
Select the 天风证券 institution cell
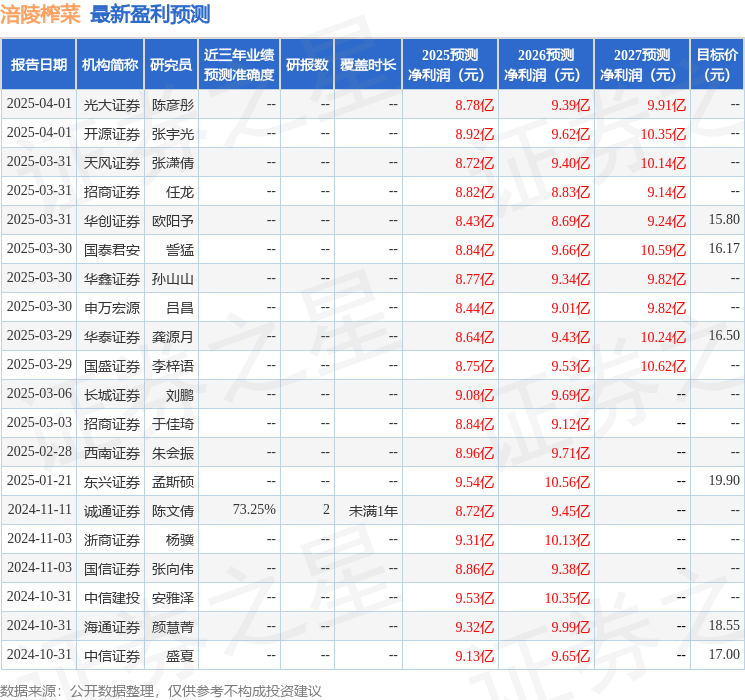point(112,163)
